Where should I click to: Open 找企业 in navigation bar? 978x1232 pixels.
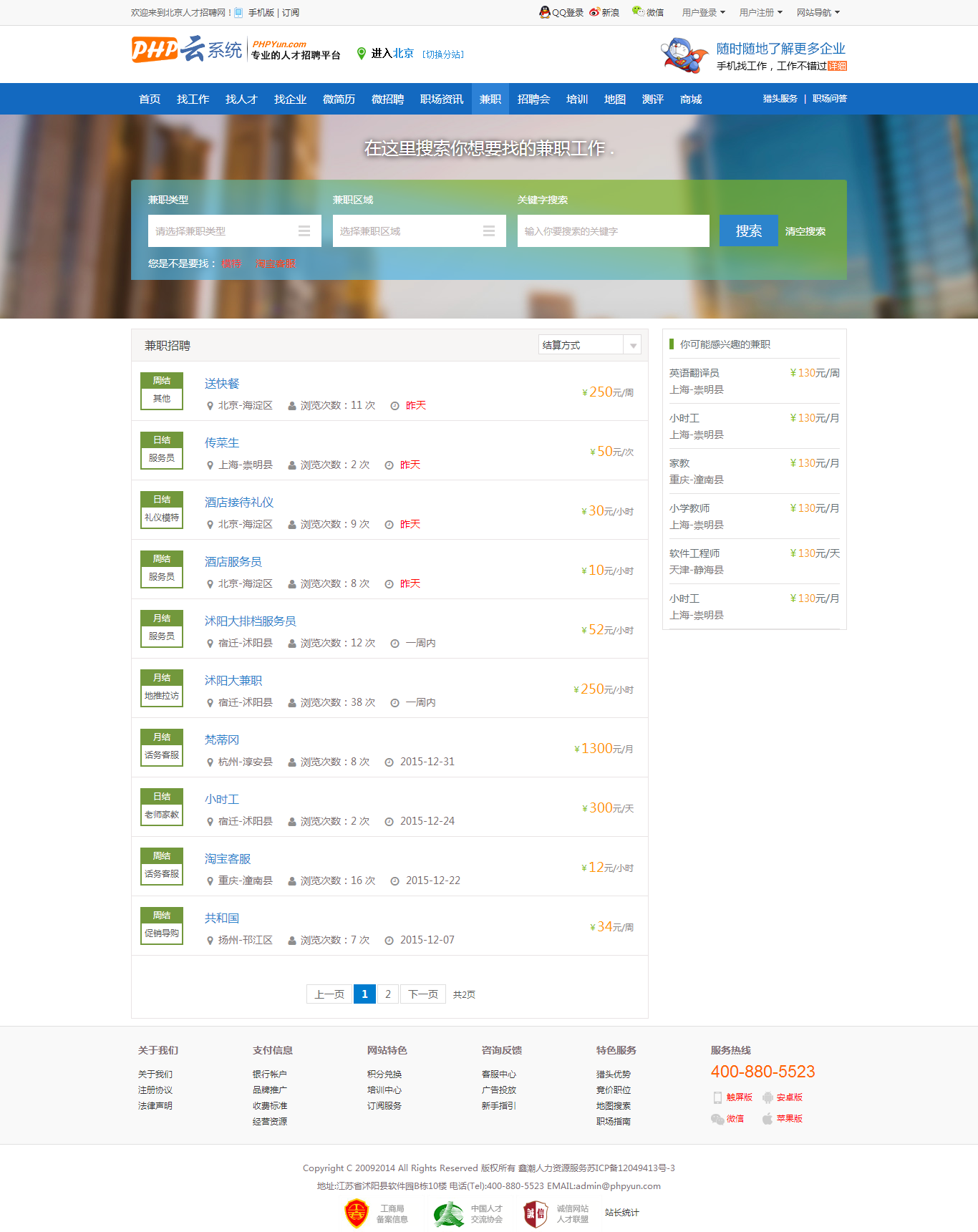tap(290, 100)
